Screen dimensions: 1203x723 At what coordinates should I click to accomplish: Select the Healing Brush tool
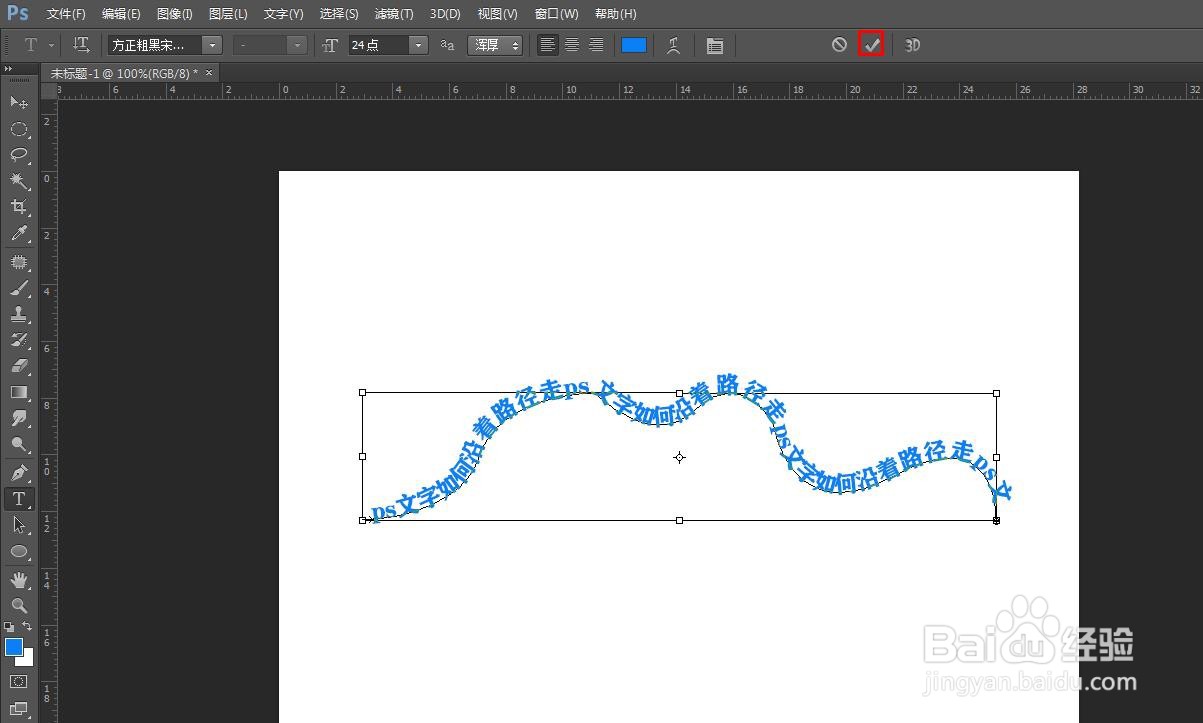pos(18,262)
